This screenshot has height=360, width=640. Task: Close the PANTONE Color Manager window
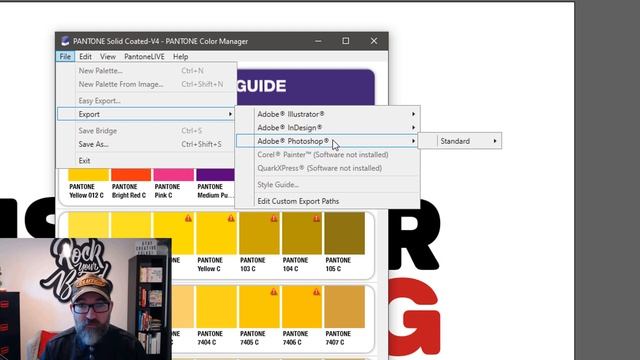pos(374,41)
